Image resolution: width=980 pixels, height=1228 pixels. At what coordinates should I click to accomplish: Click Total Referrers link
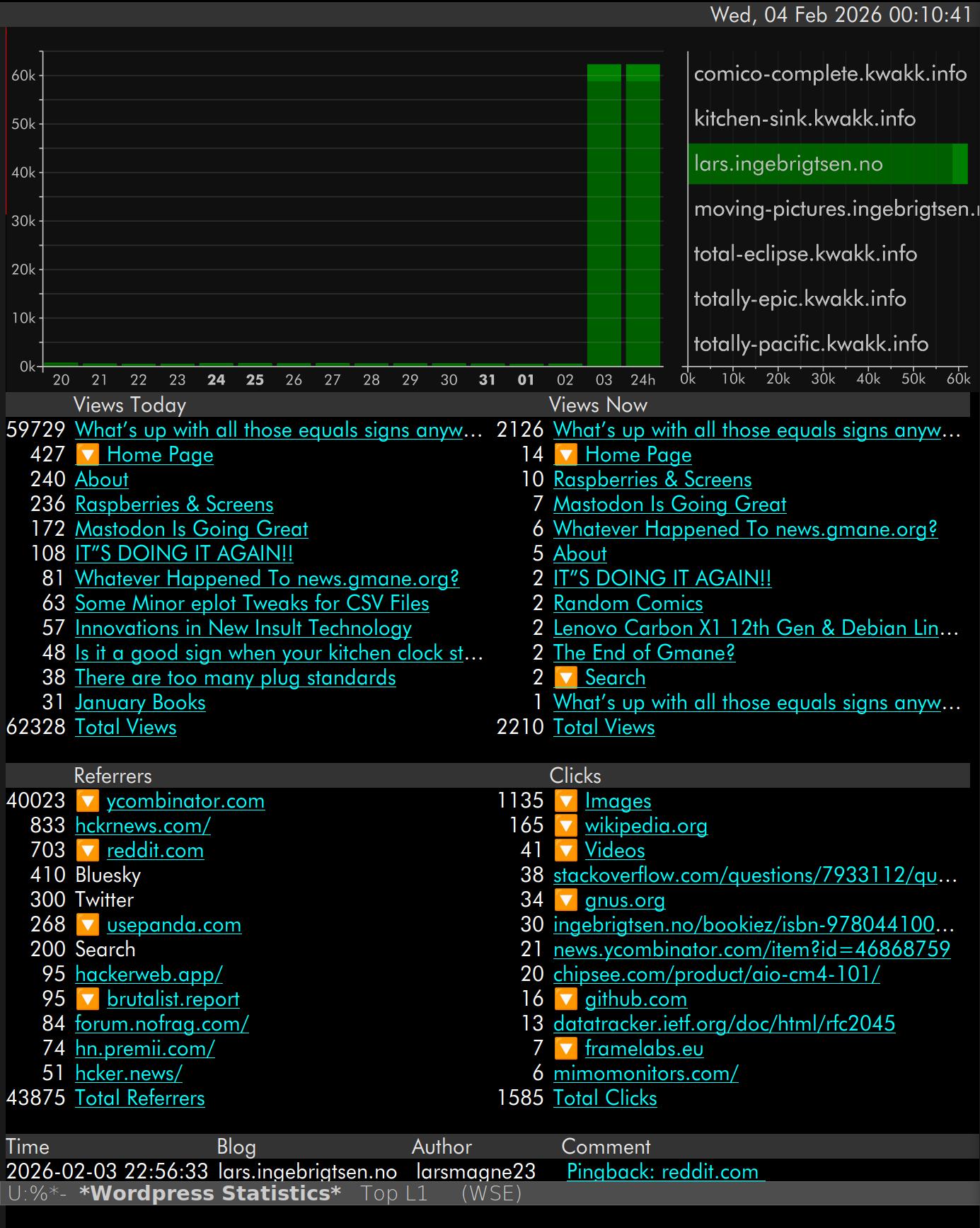139,1098
